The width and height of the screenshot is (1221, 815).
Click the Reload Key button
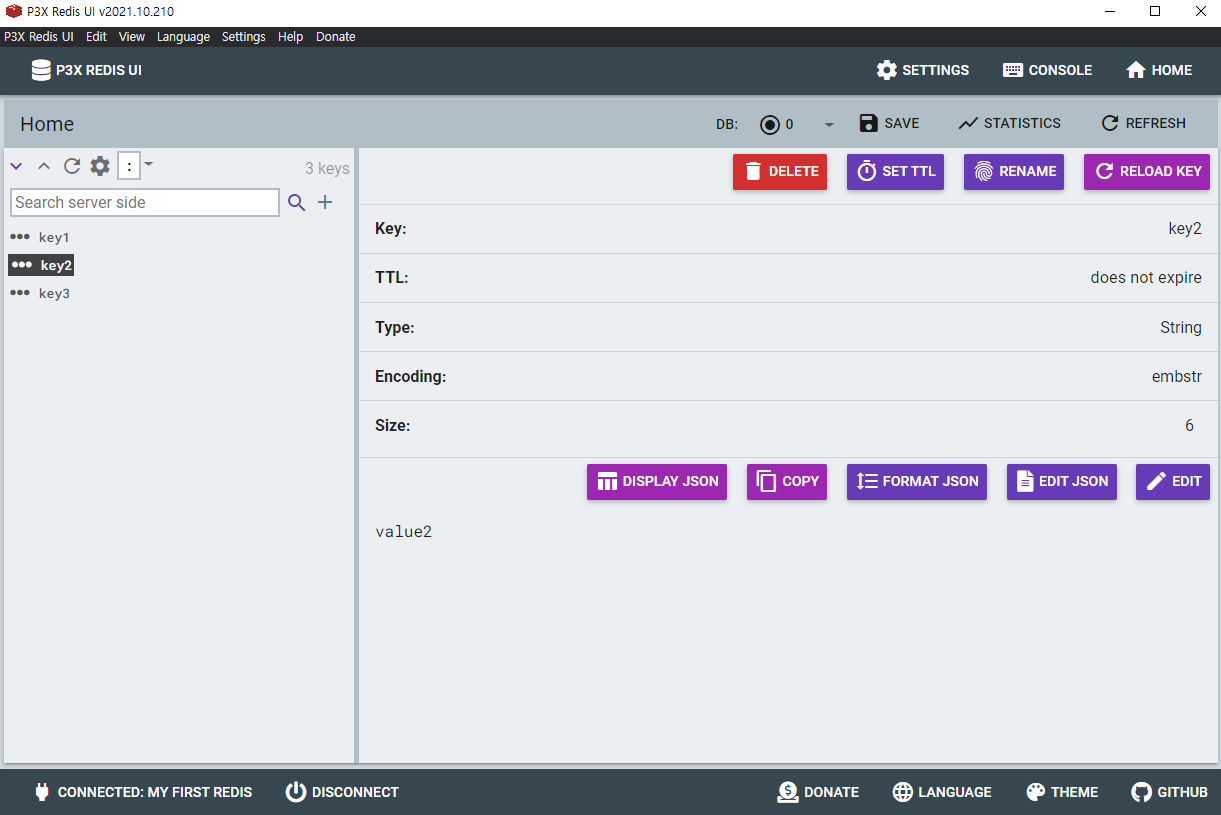point(1147,171)
